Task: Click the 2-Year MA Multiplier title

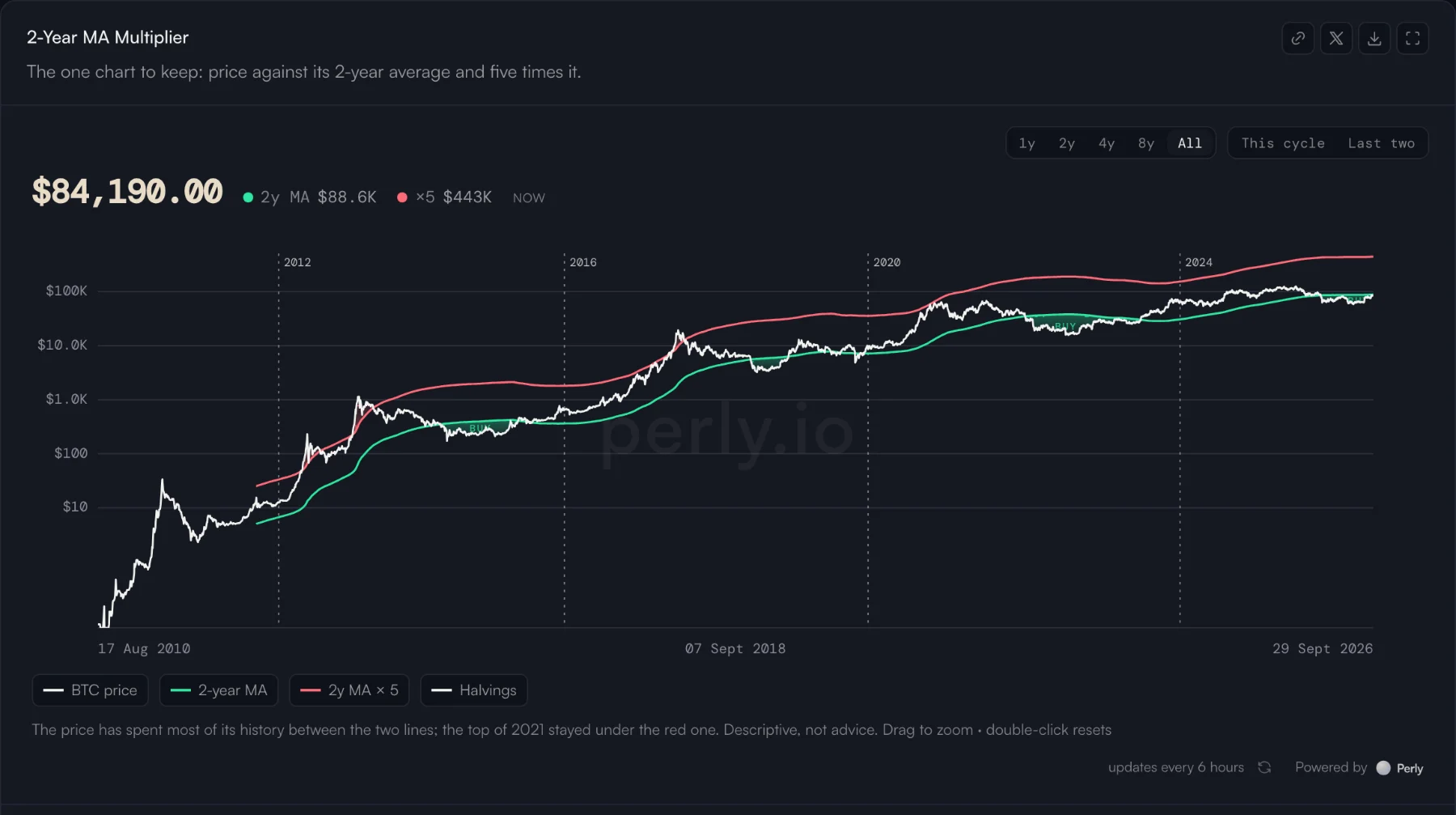Action: pos(108,37)
